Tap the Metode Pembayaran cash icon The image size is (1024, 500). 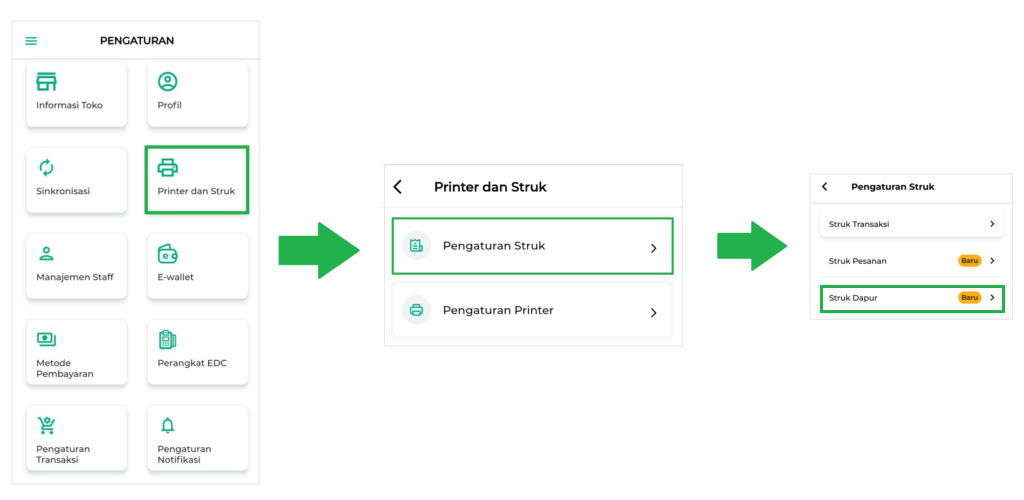point(47,340)
